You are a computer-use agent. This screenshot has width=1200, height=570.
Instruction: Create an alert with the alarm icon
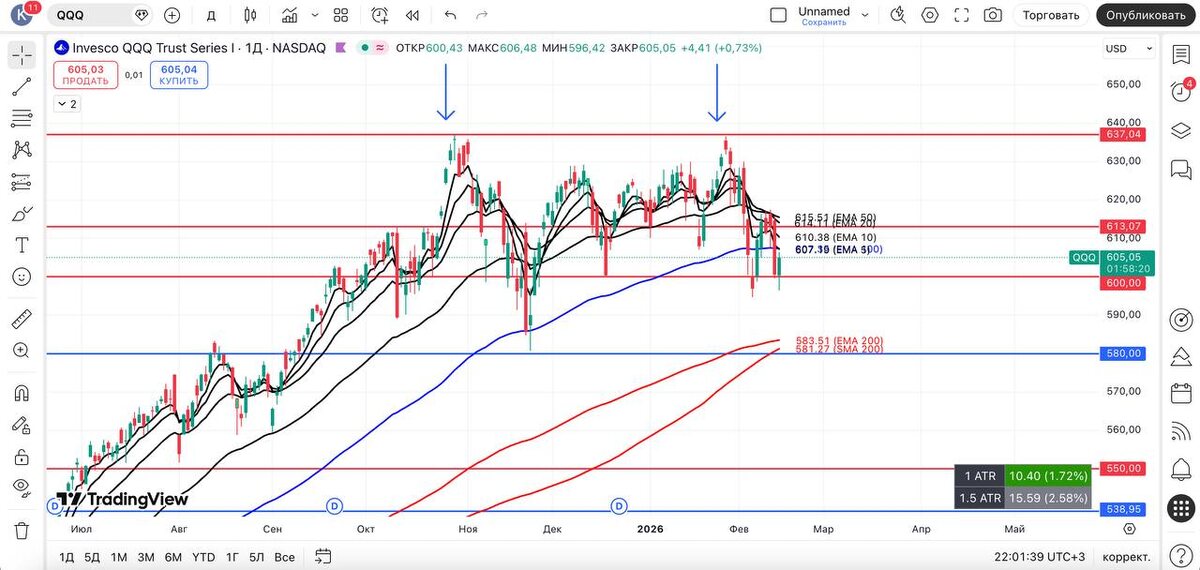[380, 15]
